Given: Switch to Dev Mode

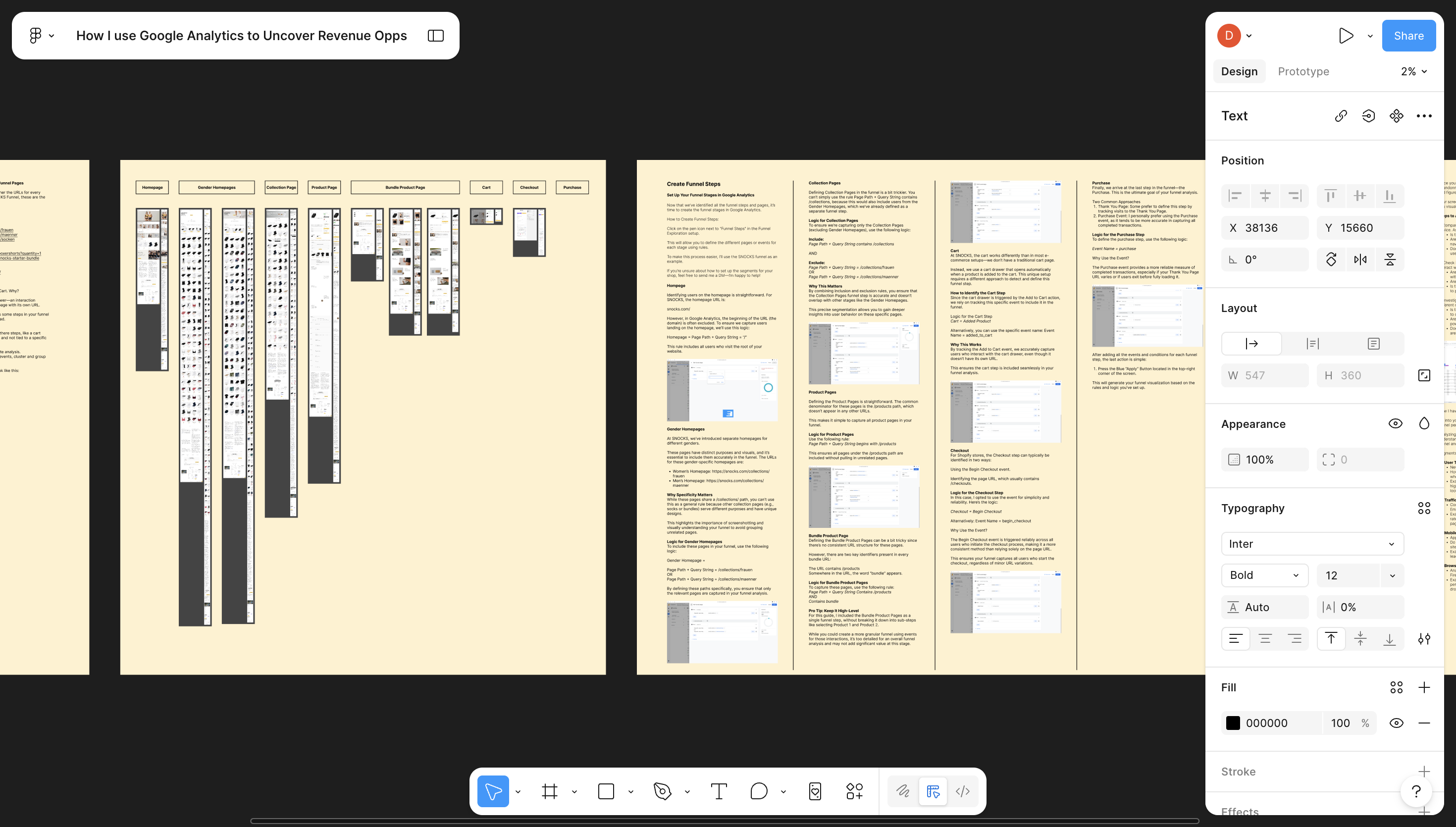Looking at the screenshot, I should 963,791.
